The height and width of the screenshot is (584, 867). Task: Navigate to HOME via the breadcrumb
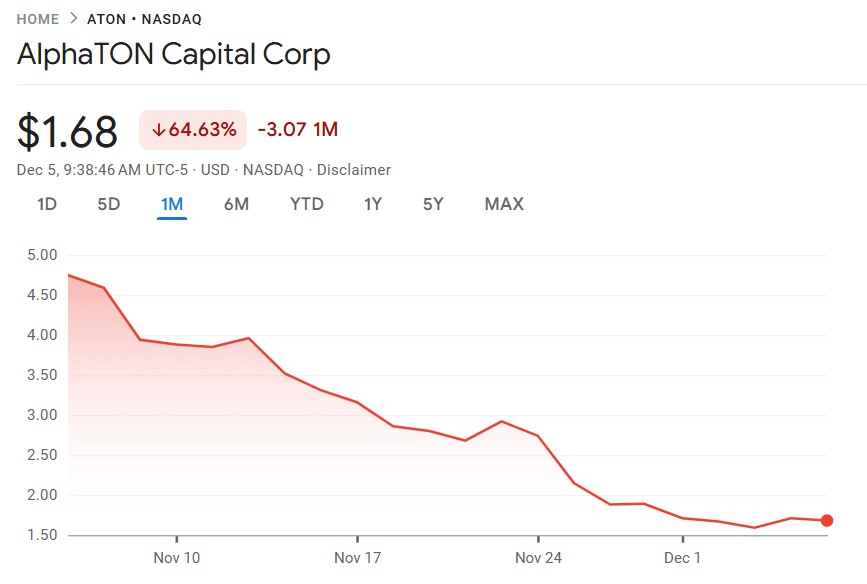pyautogui.click(x=38, y=18)
